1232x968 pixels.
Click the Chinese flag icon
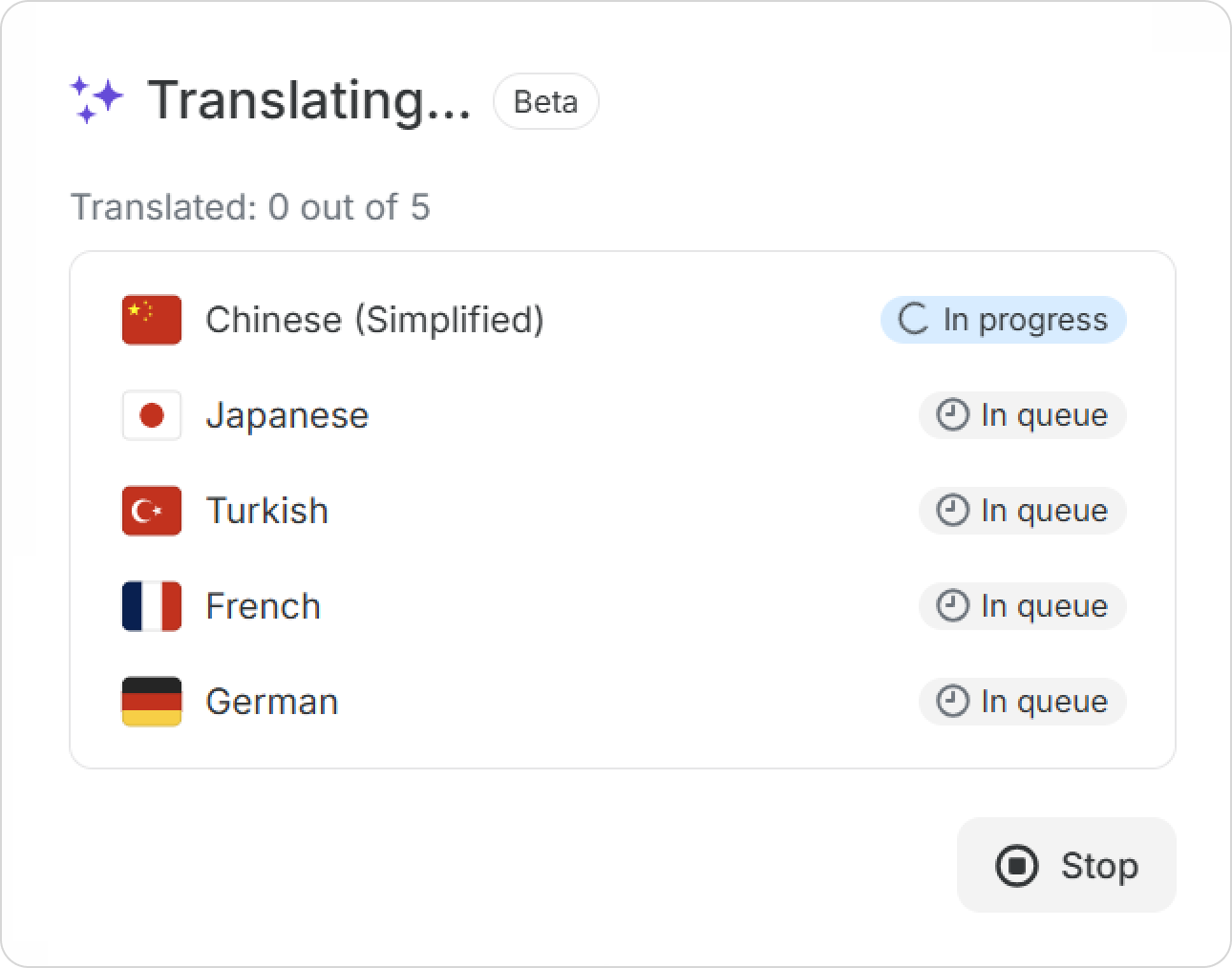click(x=152, y=320)
